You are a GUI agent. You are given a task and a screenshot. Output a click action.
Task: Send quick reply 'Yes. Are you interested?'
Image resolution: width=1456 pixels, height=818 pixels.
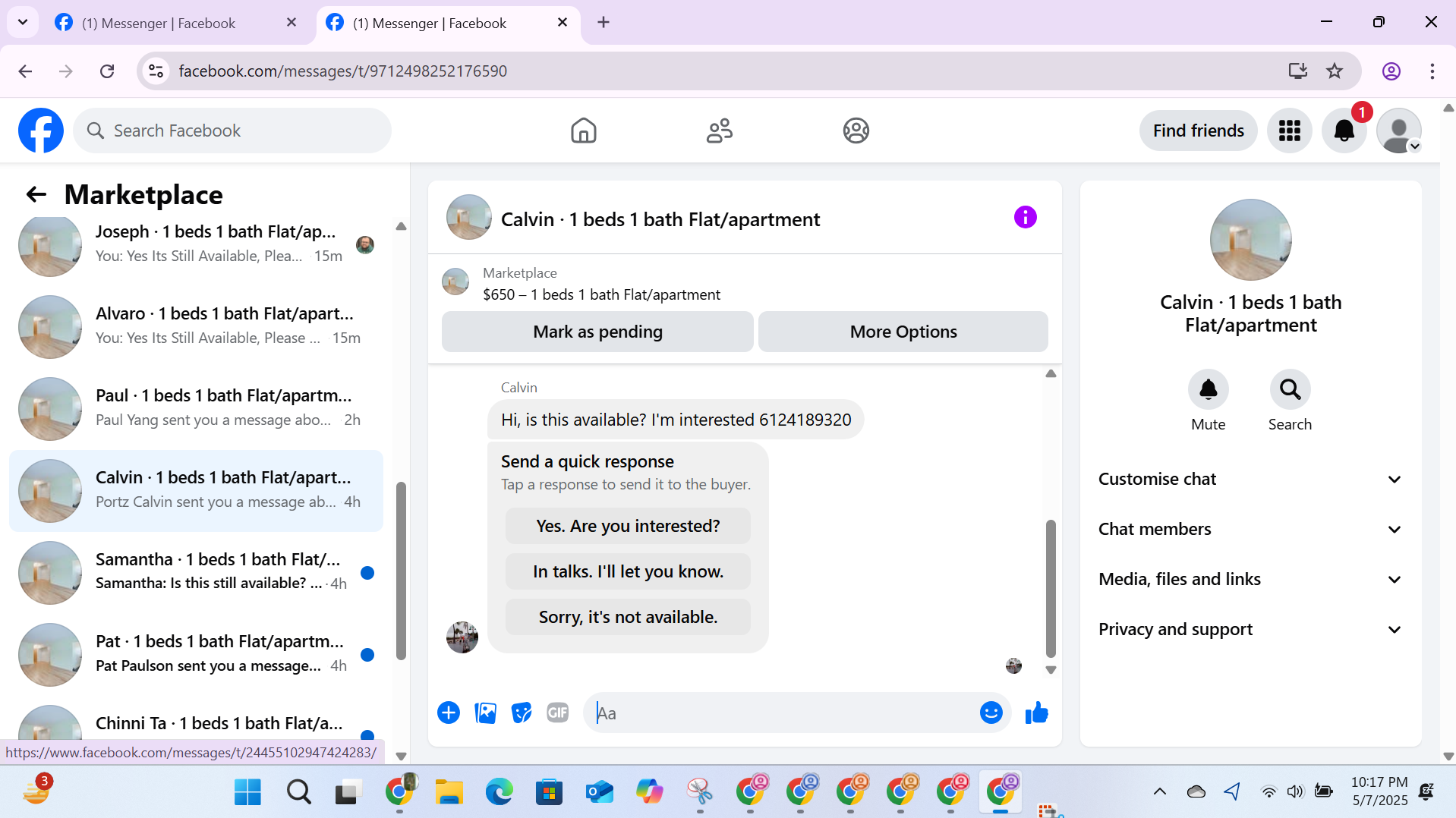click(628, 526)
